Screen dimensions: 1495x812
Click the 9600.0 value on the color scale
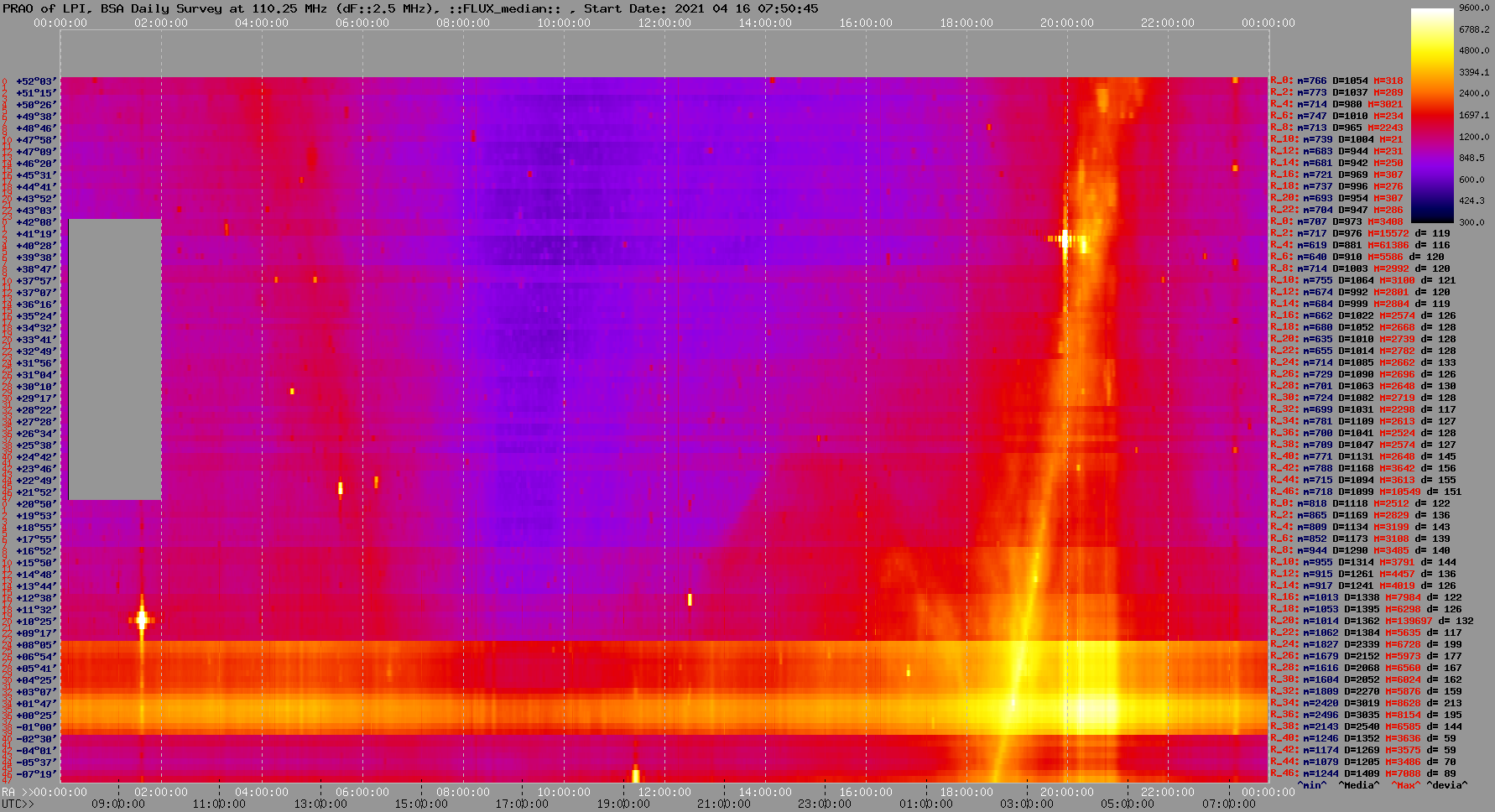(1474, 8)
